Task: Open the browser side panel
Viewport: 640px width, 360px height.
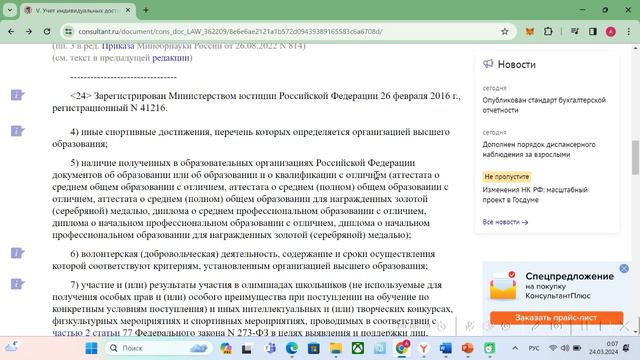Action: [x=593, y=31]
